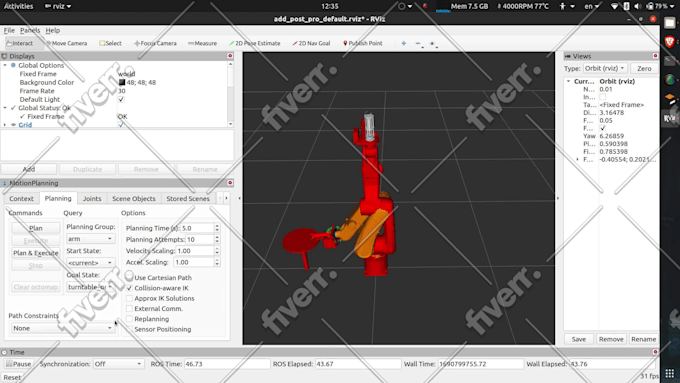Viewport: 680px width, 383px height.
Task: Increase Planning Attempts with stepper
Action: (217, 237)
